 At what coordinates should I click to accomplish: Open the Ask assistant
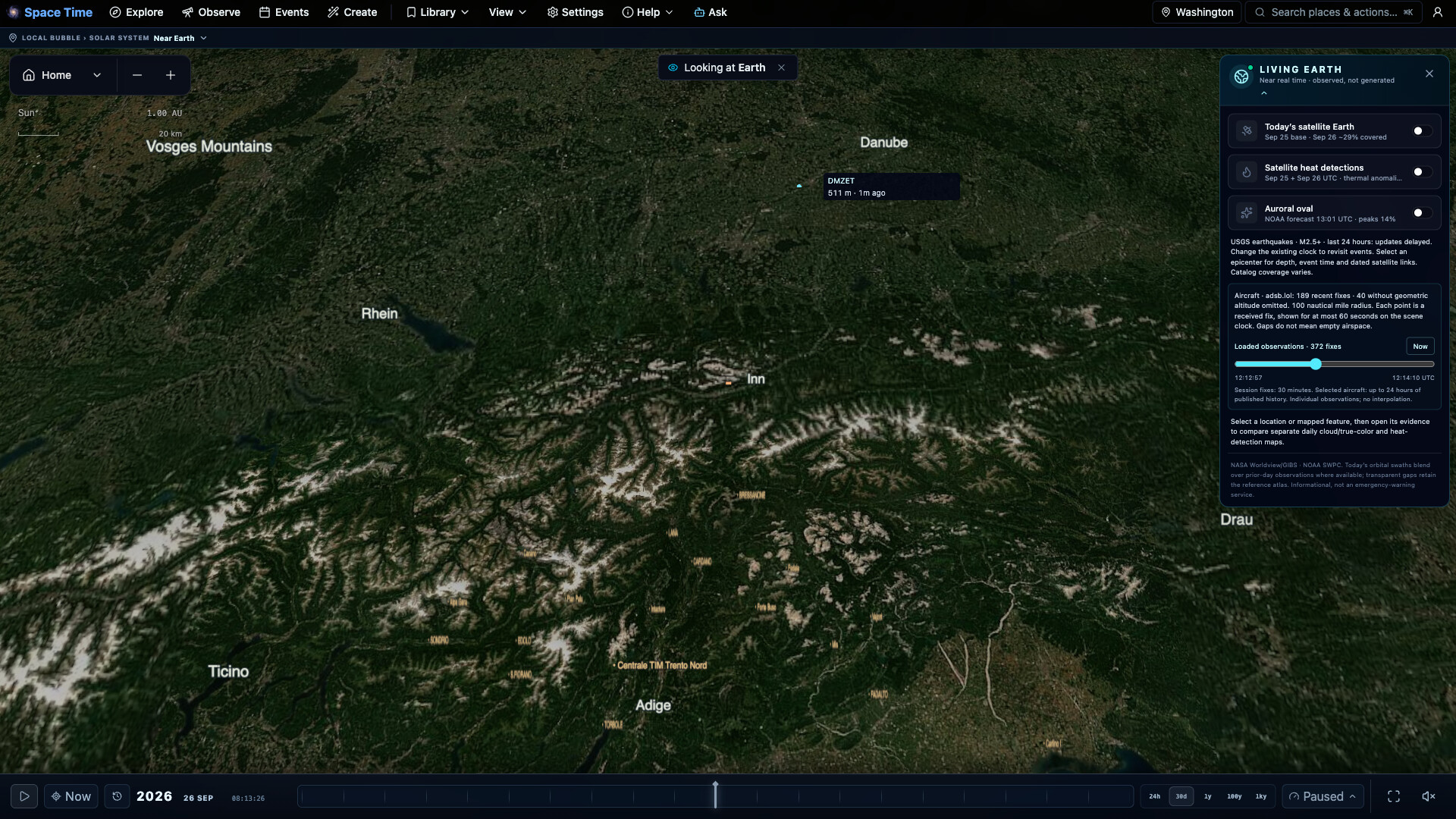pyautogui.click(x=710, y=12)
